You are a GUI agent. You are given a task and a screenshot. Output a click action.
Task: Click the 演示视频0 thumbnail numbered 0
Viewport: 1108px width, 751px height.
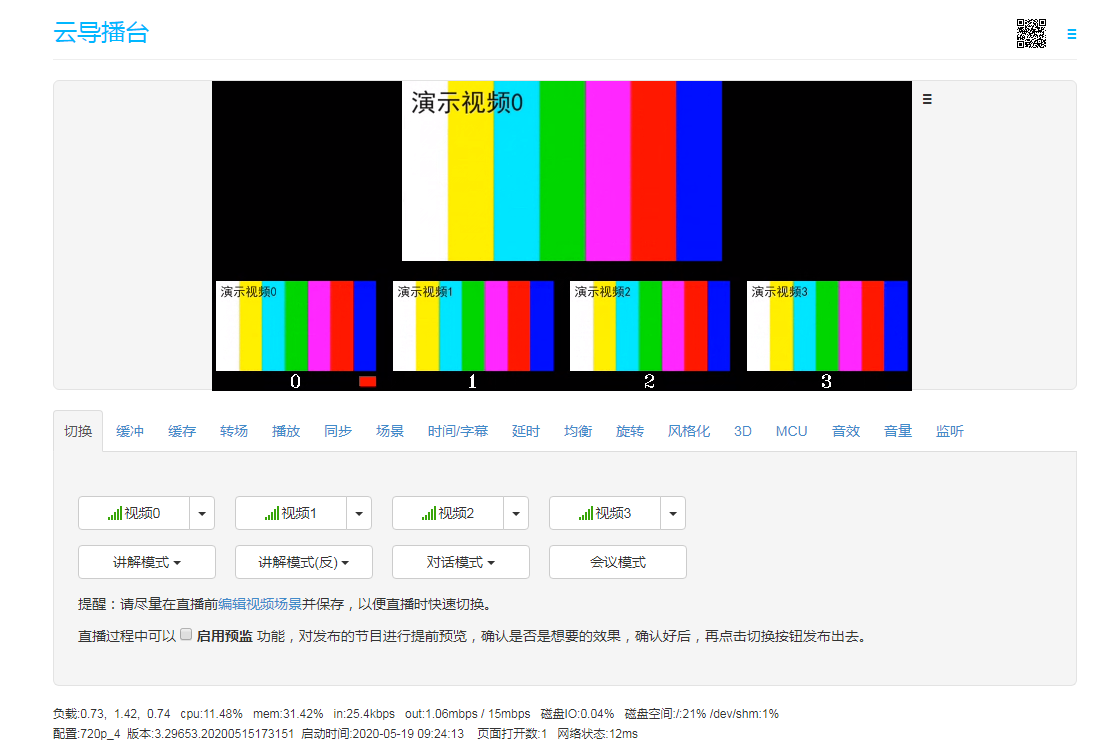[295, 326]
